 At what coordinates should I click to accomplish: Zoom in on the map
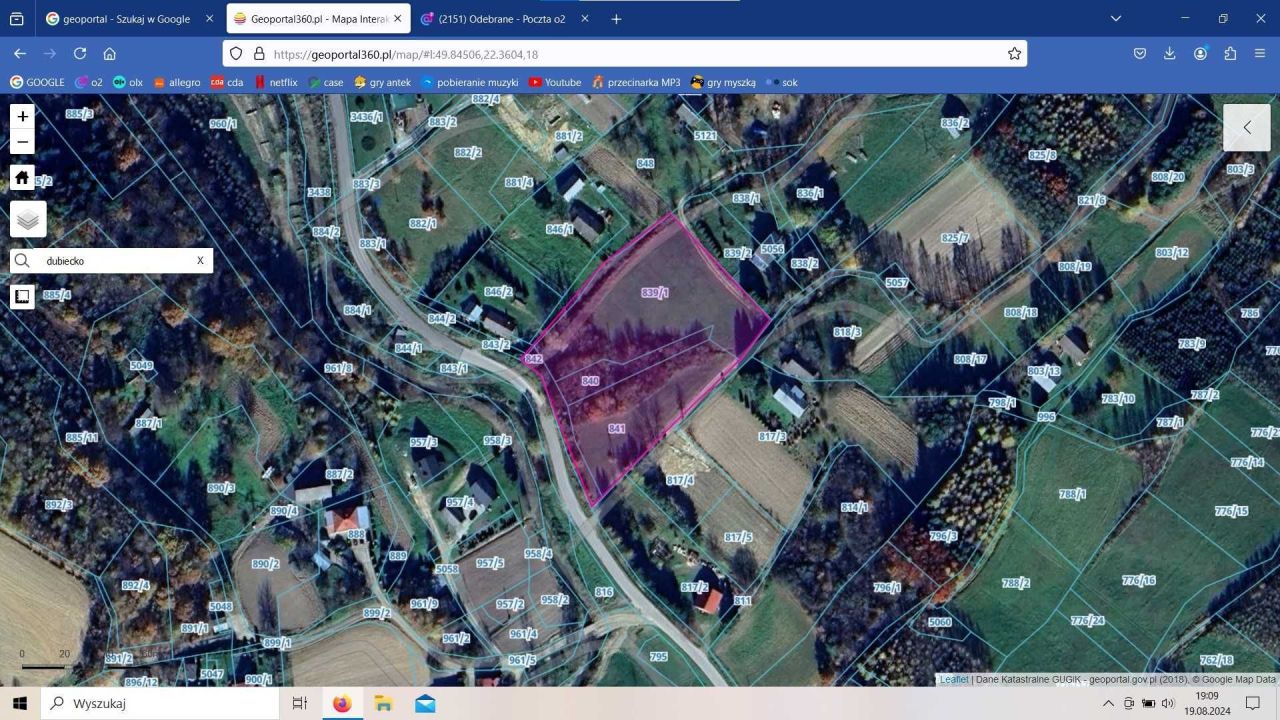pos(22,116)
